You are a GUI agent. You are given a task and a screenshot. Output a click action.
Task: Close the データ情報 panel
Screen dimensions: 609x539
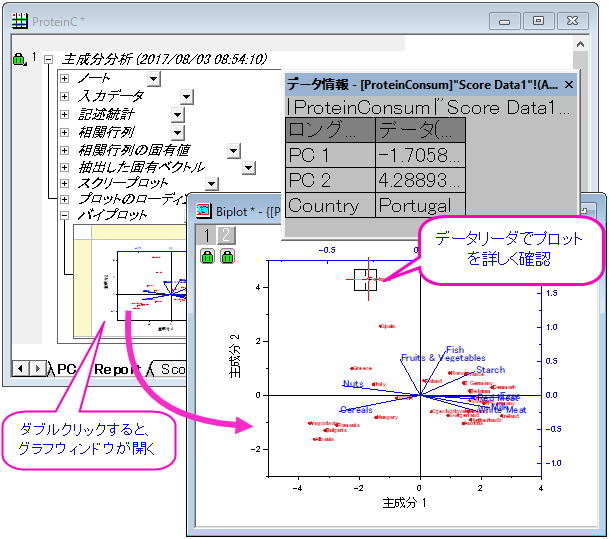pos(569,85)
